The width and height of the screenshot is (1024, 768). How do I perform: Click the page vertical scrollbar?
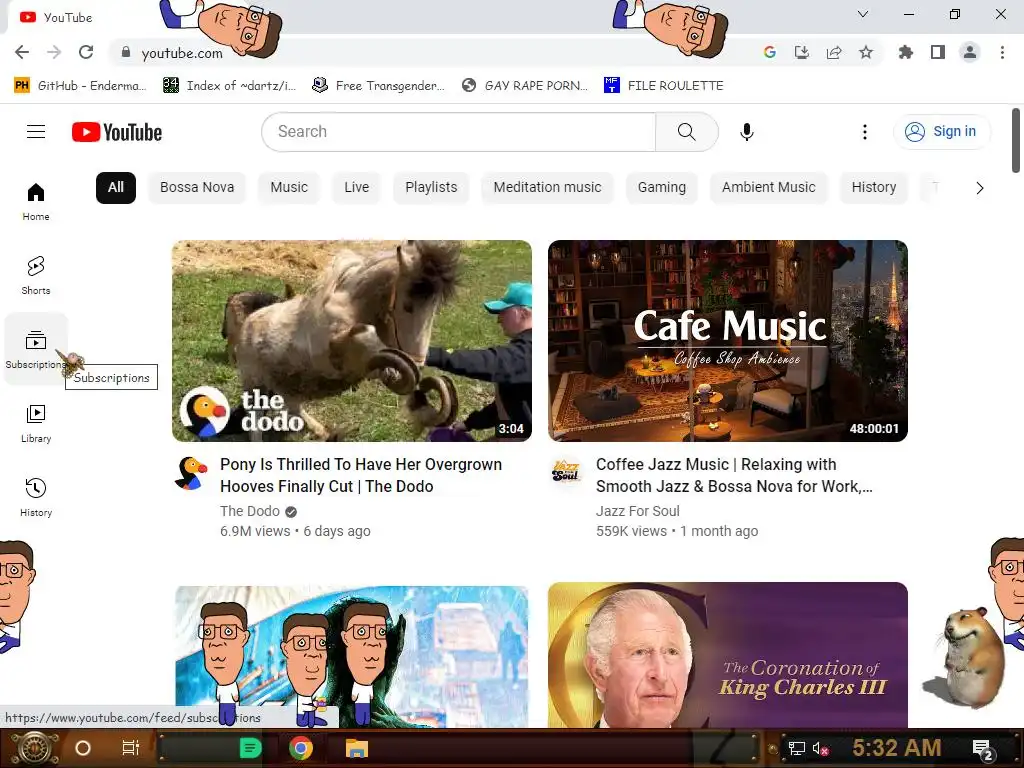[x=1016, y=140]
